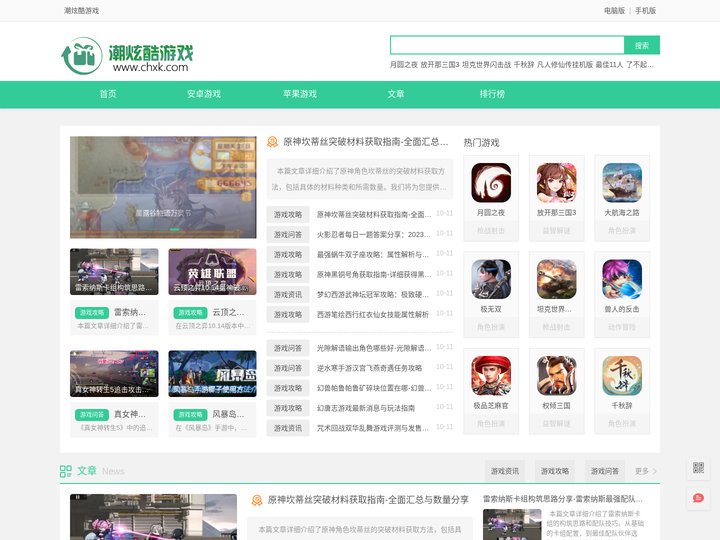Open 雷索纳斯卡组构筑思路分享 article in 文章 section
Image resolution: width=720 pixels, height=540 pixels.
pyautogui.click(x=562, y=499)
